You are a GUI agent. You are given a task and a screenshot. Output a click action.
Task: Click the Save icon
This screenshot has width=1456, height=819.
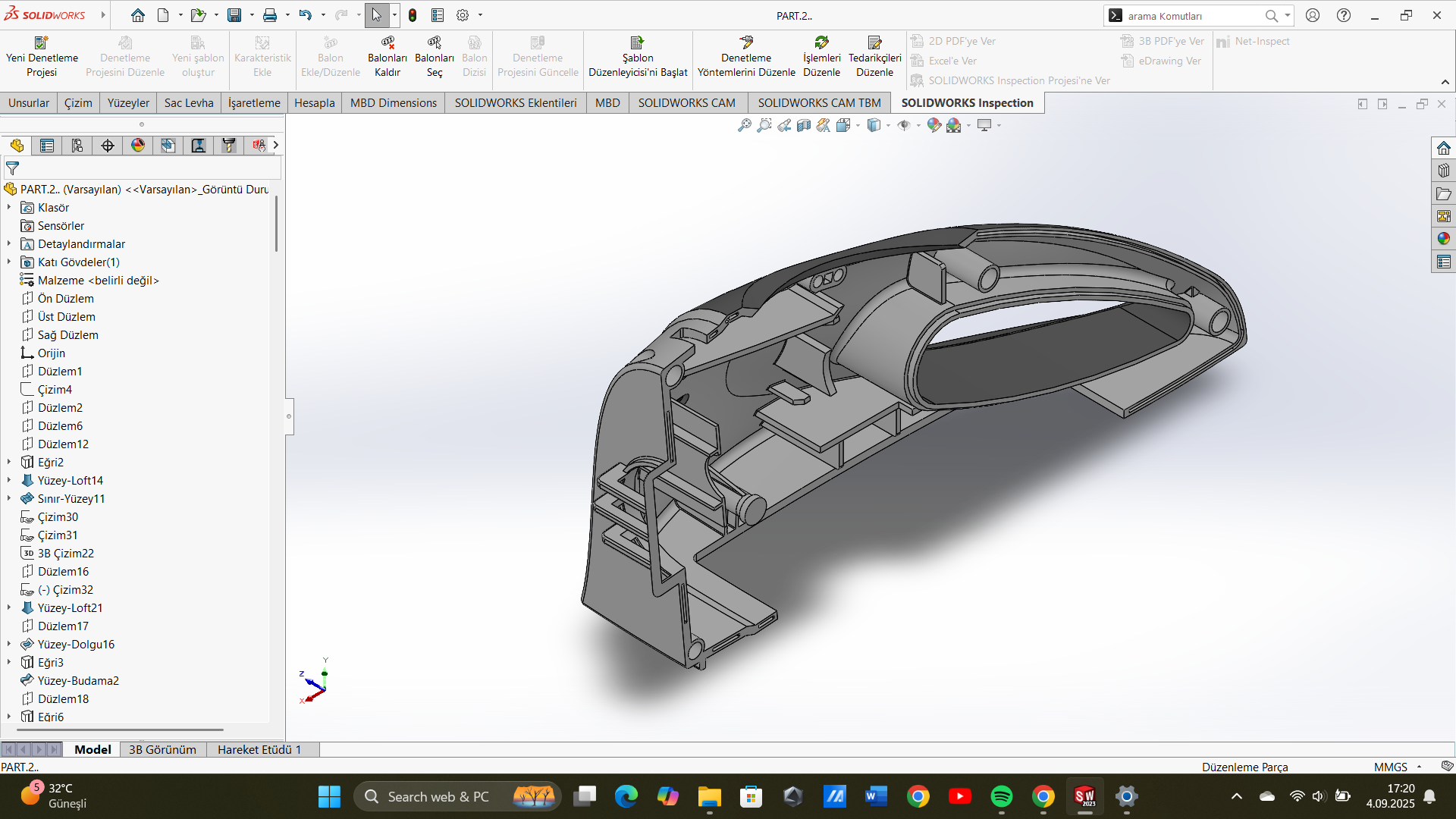(234, 15)
